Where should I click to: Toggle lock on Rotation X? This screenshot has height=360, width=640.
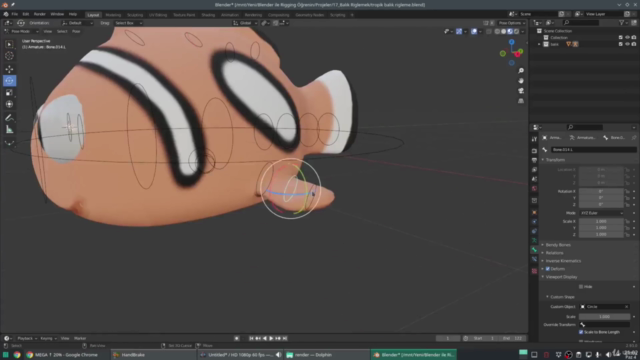tap(627, 191)
